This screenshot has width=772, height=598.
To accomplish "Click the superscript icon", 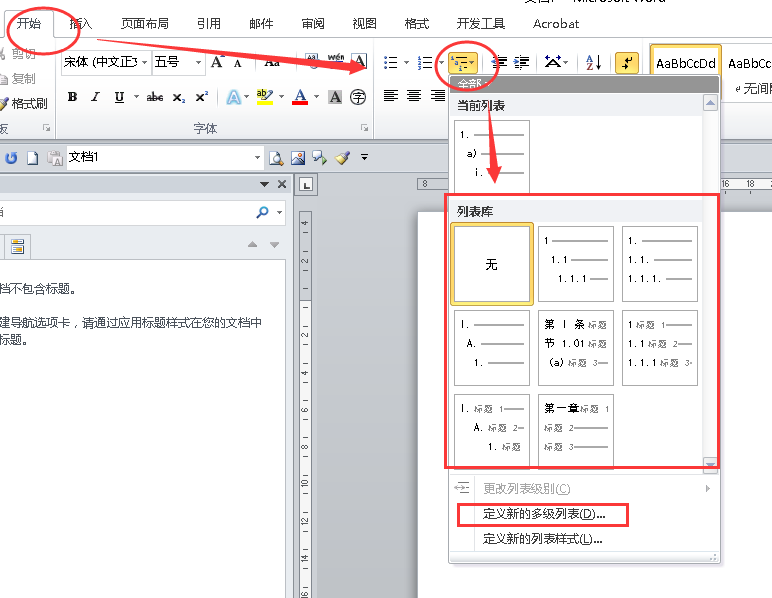I will [201, 97].
